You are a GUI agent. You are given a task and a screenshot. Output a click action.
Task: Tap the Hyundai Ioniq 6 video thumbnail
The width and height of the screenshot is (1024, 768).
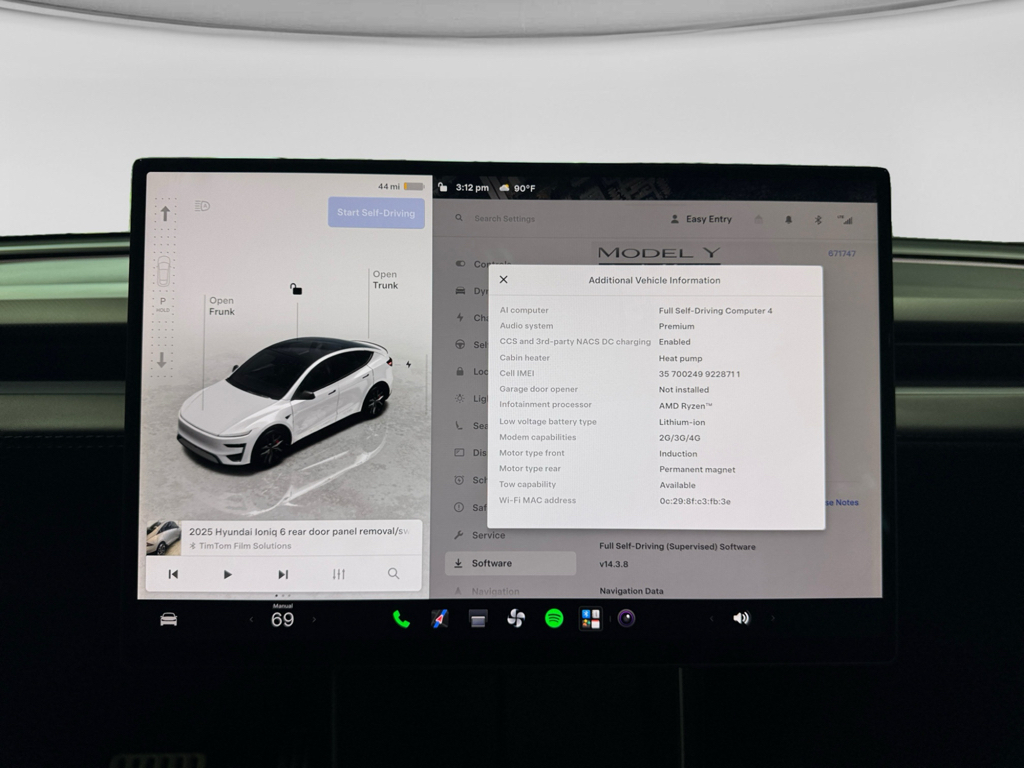coord(163,537)
